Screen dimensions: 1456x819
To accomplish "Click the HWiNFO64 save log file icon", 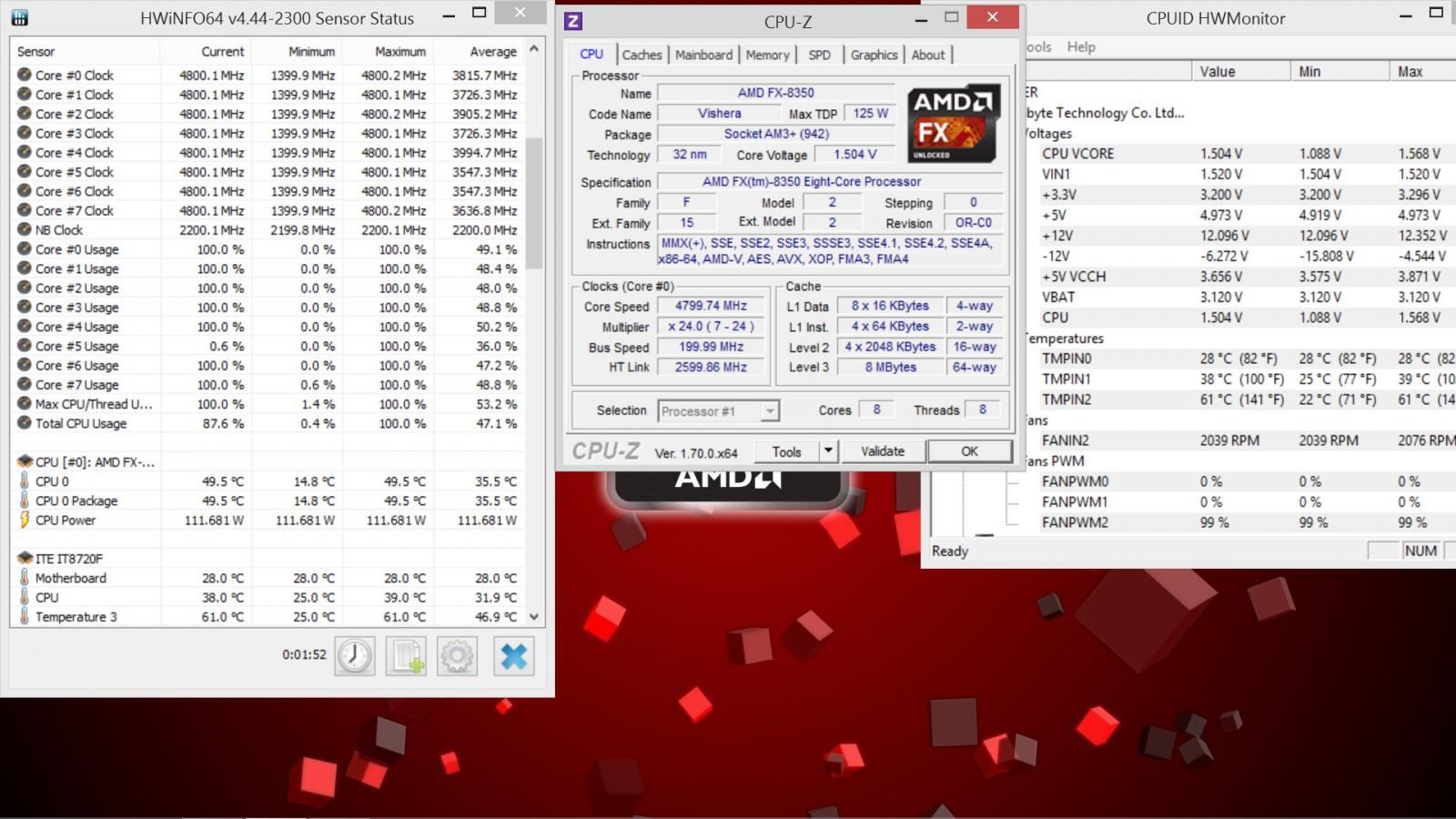I will click(x=406, y=656).
